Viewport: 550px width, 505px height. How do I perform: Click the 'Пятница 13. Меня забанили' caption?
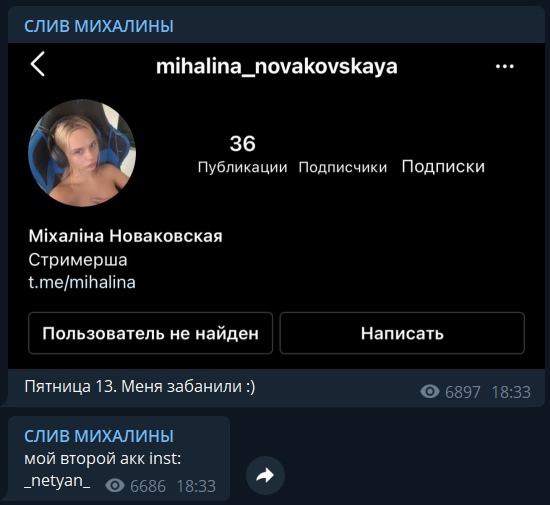point(140,386)
